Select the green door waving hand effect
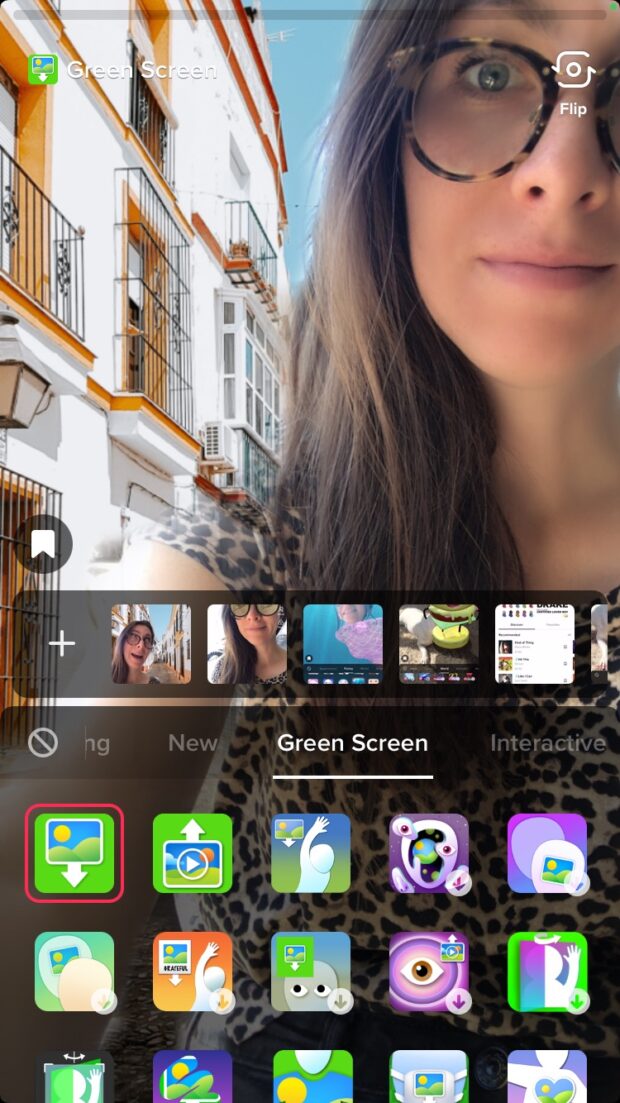Image resolution: width=620 pixels, height=1103 pixels. click(547, 971)
